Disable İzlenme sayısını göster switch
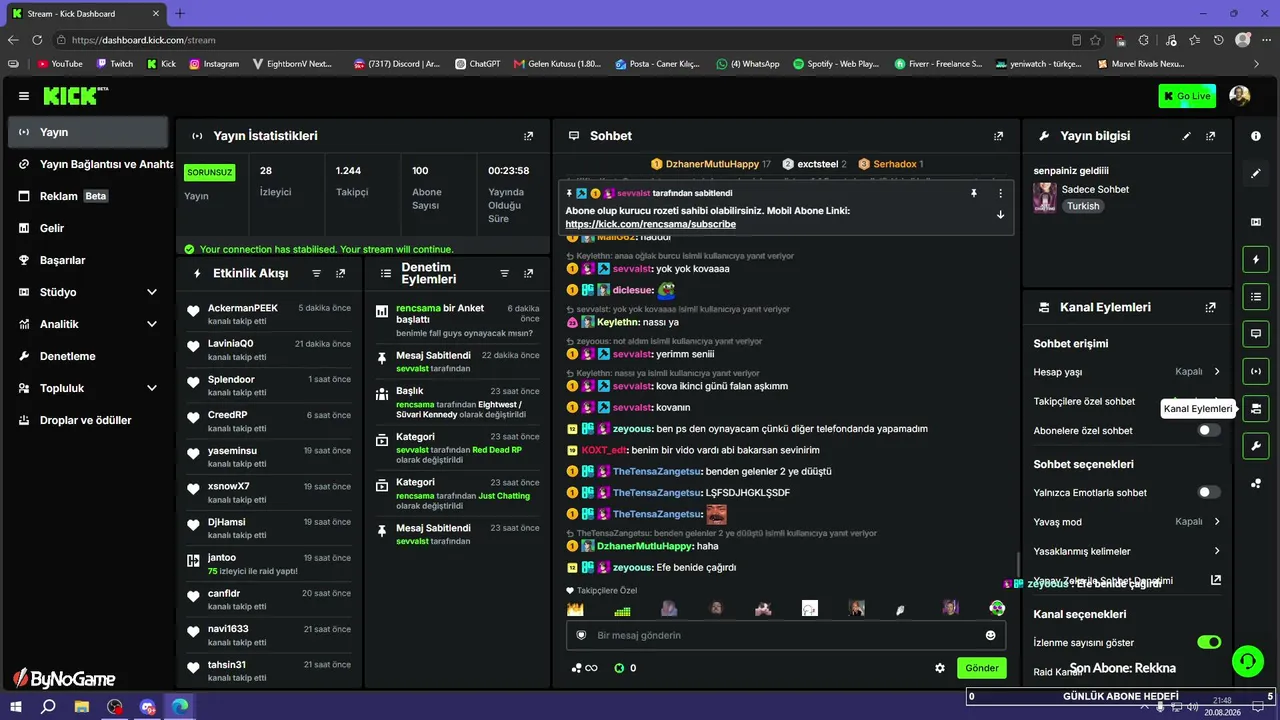This screenshot has width=1280, height=720. coord(1209,642)
